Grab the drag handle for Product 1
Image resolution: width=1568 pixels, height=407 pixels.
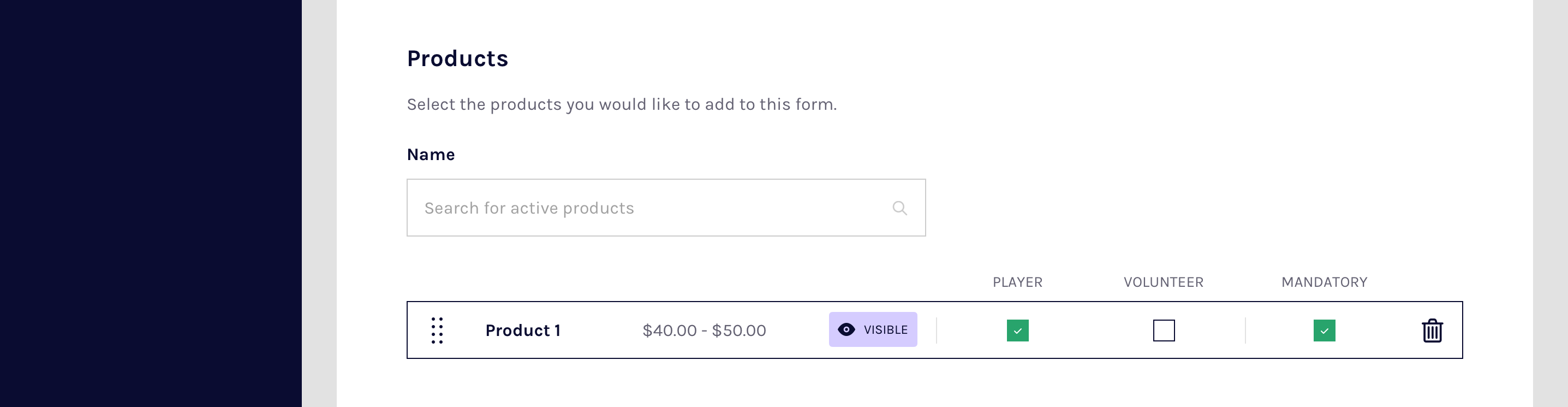coord(437,330)
